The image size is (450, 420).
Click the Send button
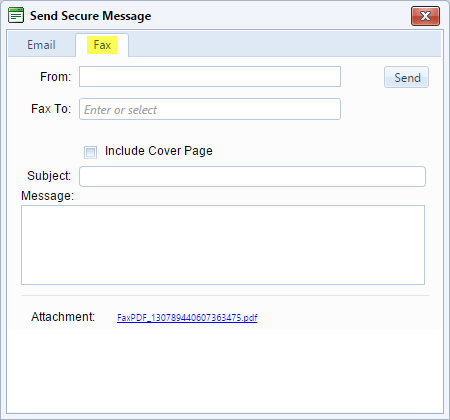[406, 77]
